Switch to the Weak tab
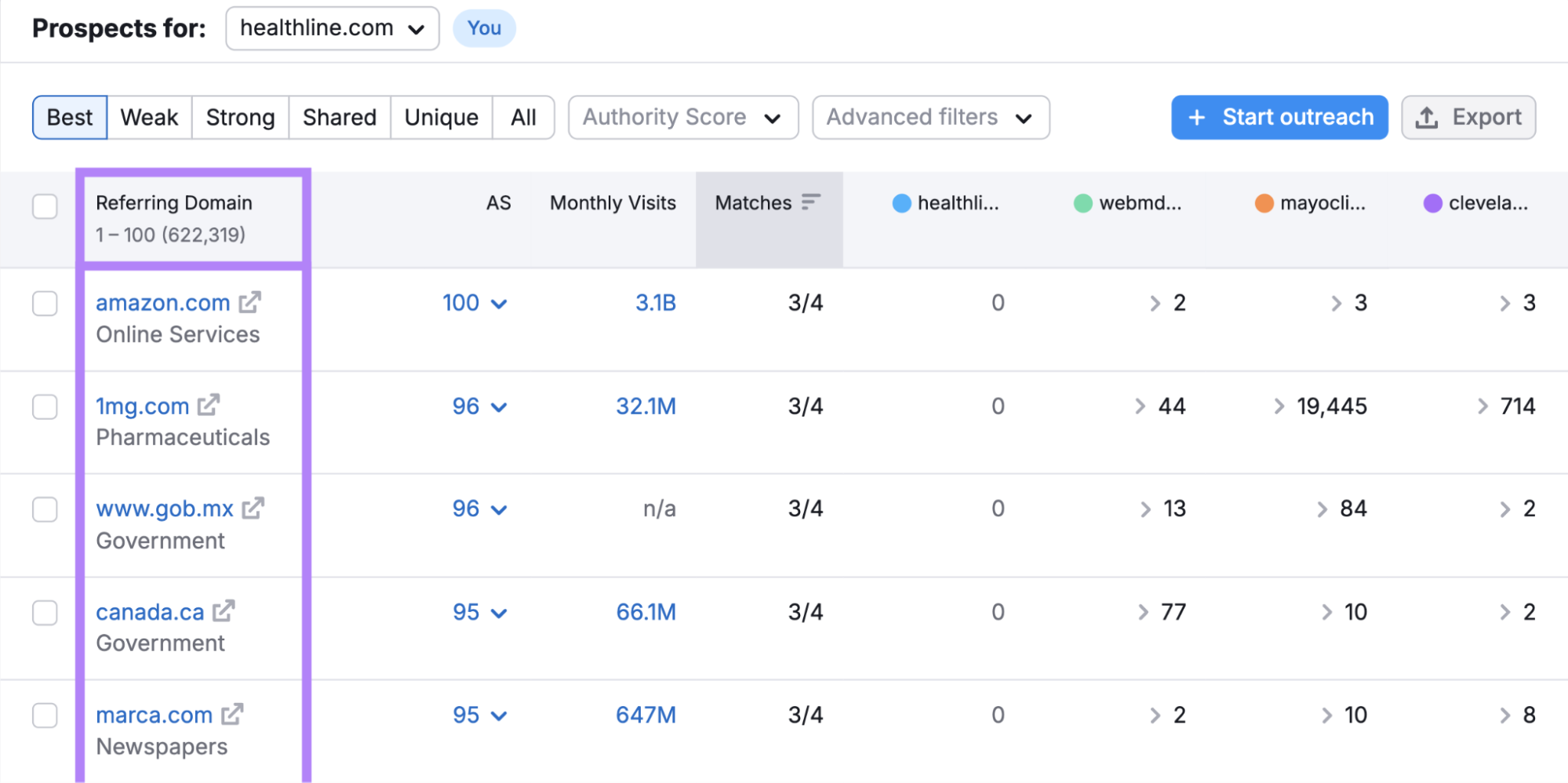The height and width of the screenshot is (783, 1568). point(149,118)
